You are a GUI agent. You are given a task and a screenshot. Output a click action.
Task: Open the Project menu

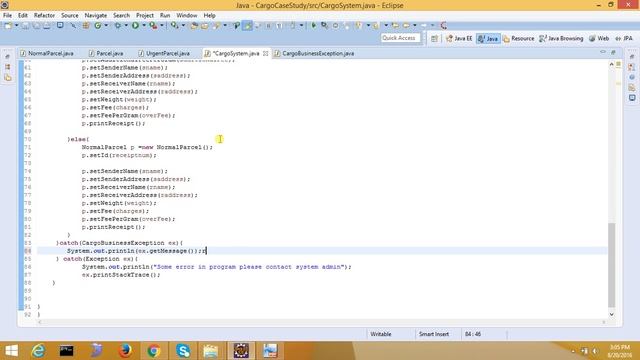144,15
